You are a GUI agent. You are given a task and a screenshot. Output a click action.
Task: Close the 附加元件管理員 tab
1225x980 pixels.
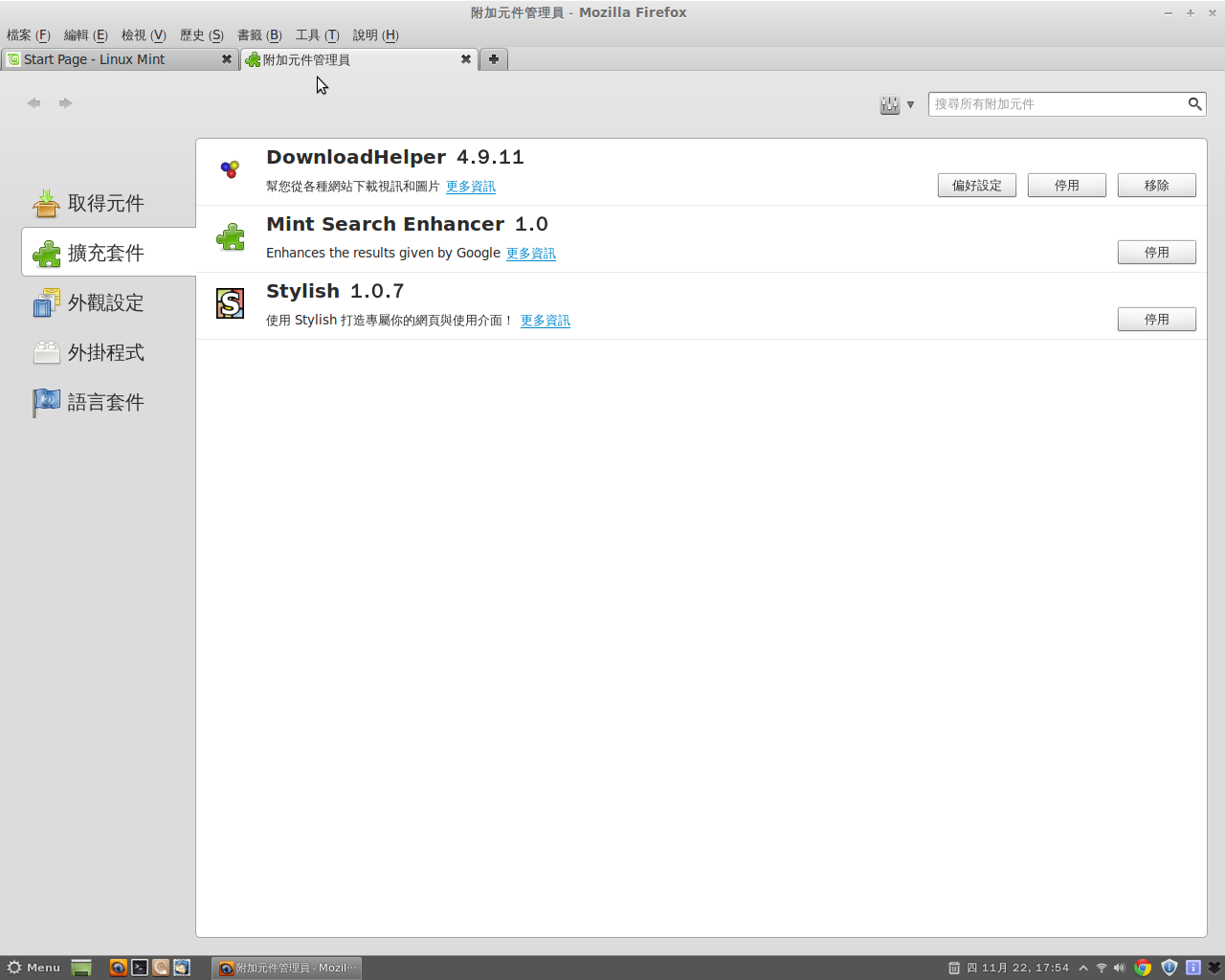(x=466, y=59)
